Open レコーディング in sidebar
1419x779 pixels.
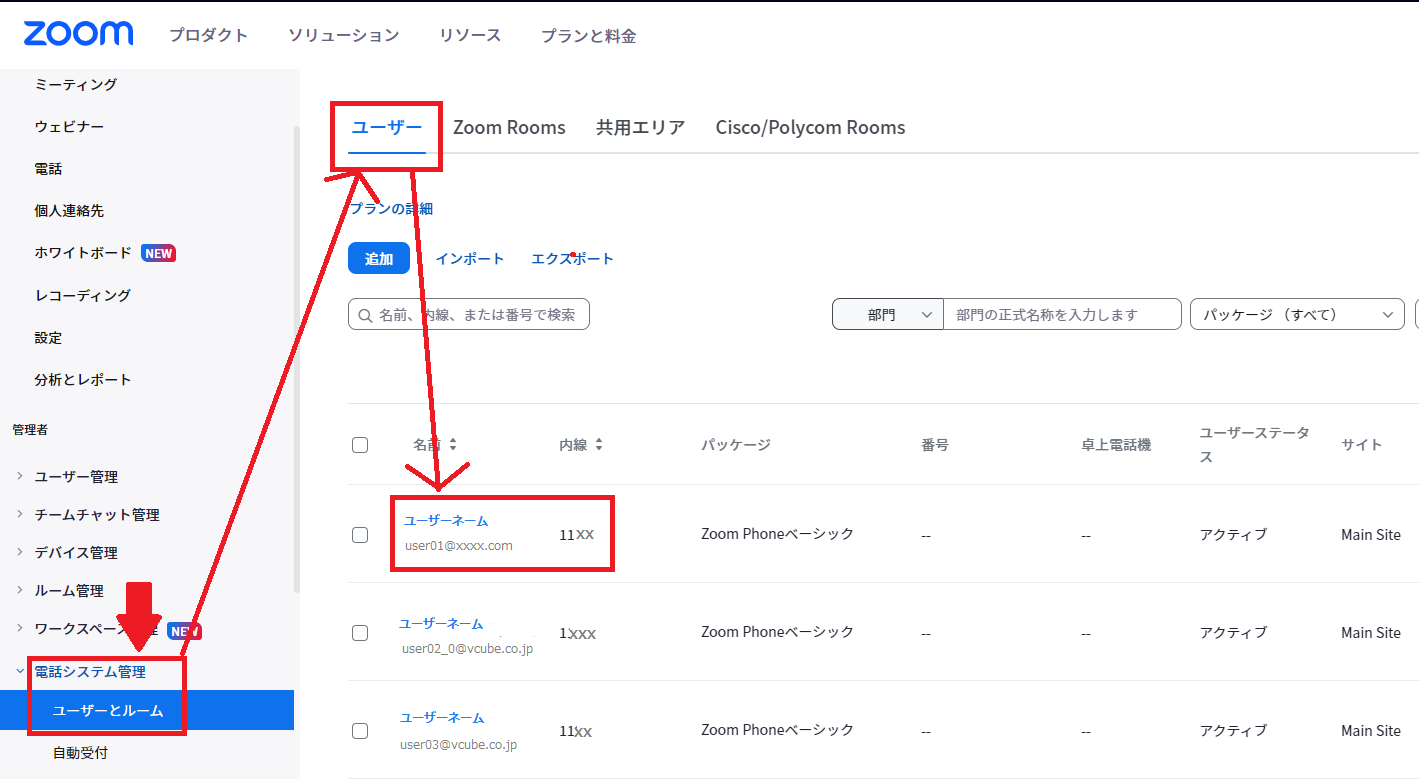pos(83,295)
